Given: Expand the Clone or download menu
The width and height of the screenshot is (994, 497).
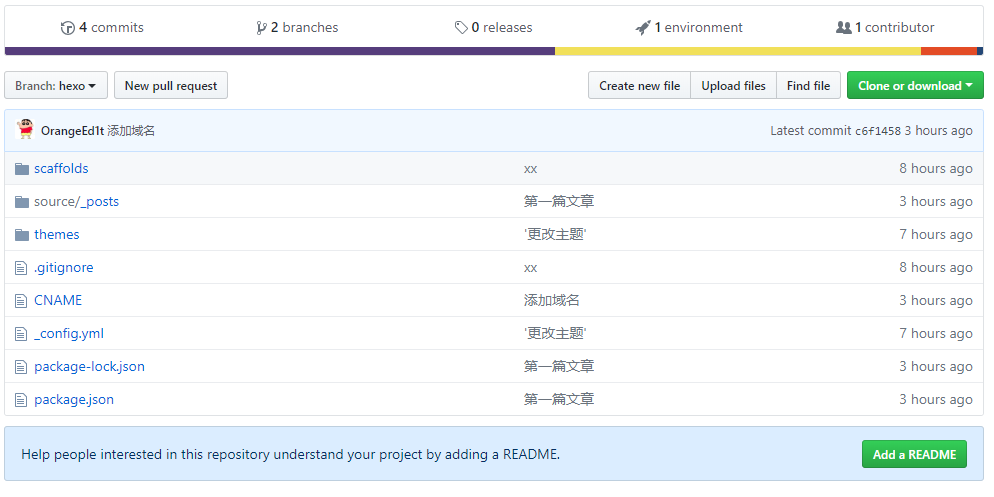Looking at the screenshot, I should tap(914, 86).
